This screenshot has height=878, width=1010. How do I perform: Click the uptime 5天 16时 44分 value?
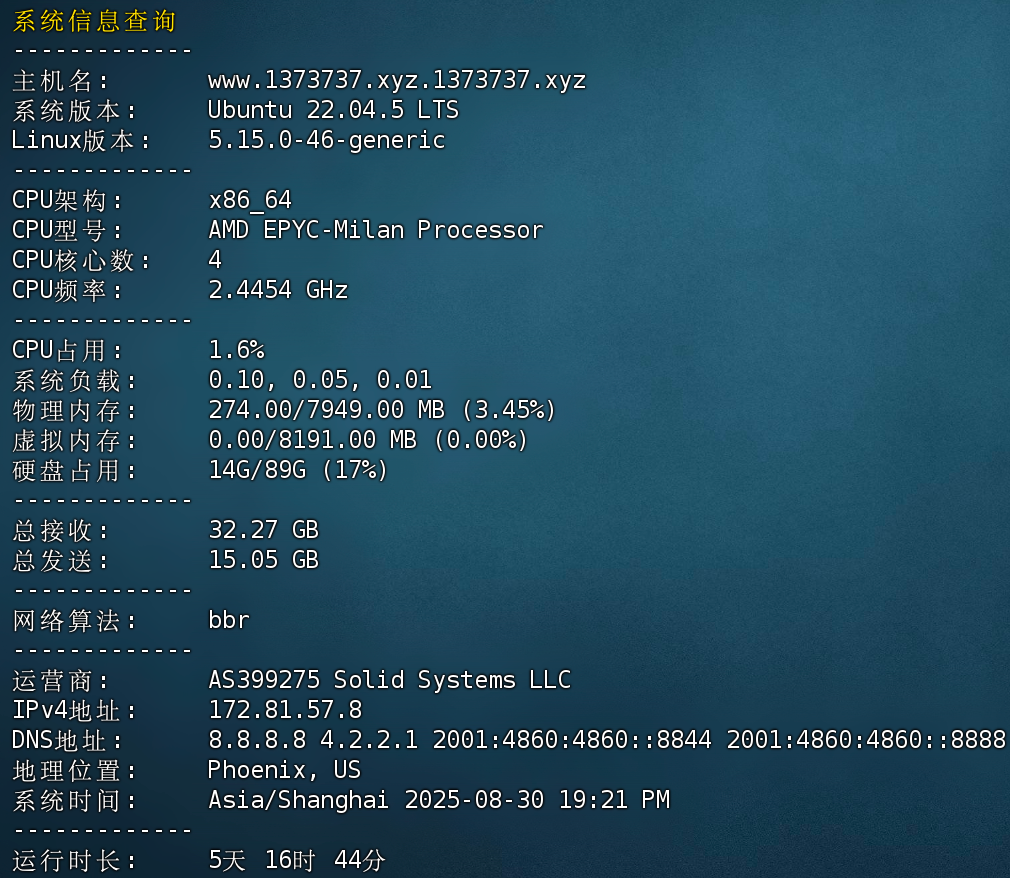tap(297, 860)
